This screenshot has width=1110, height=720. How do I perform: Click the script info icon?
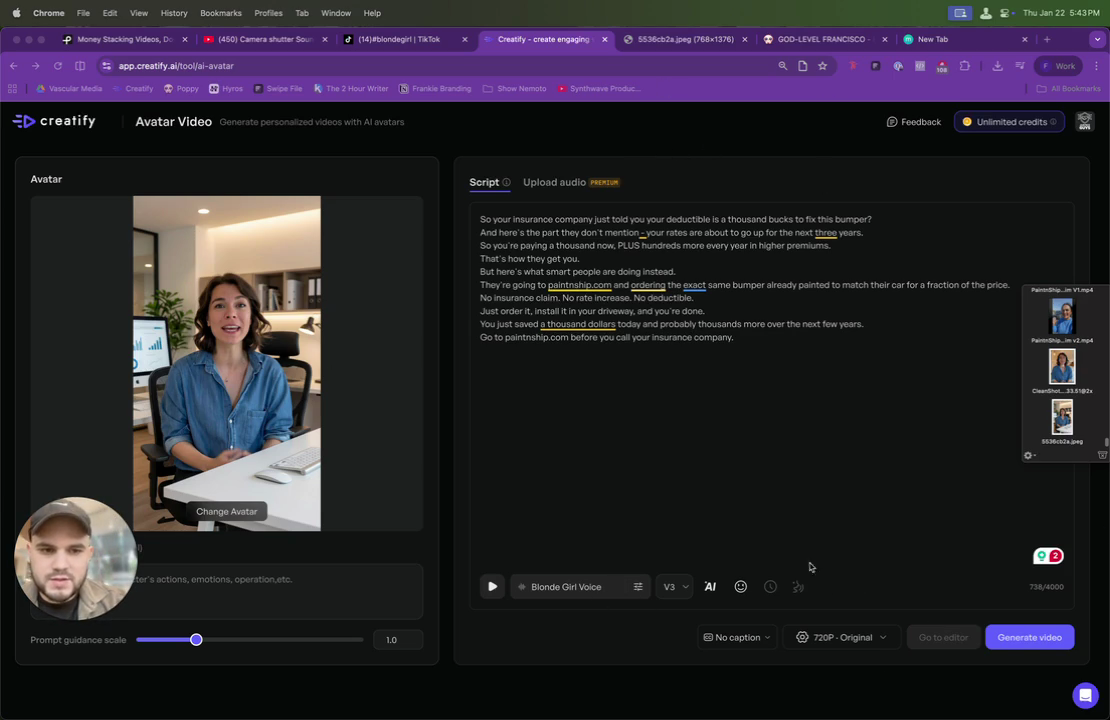coord(506,182)
